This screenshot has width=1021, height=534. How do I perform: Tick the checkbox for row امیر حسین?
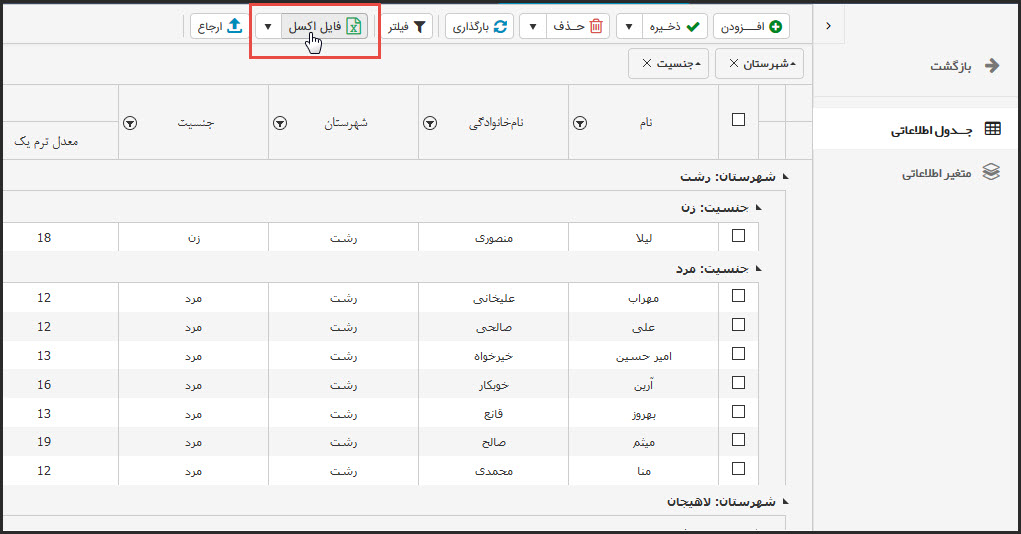point(738,354)
